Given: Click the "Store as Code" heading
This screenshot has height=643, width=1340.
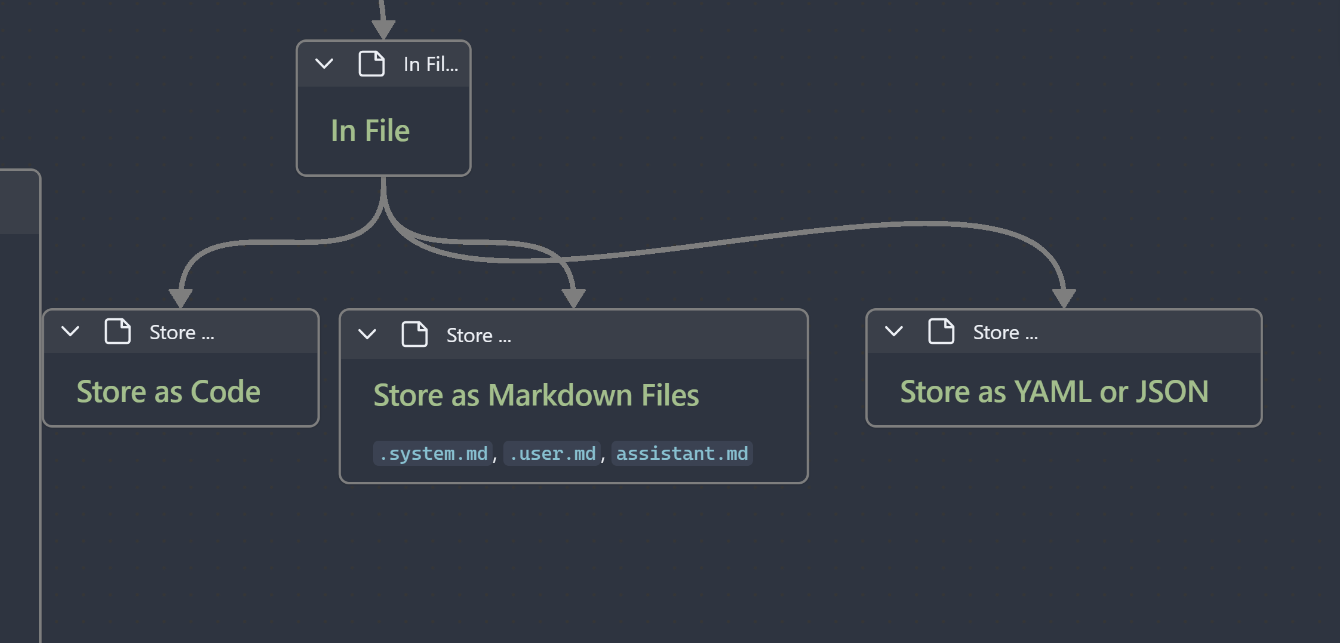Looking at the screenshot, I should [x=168, y=392].
